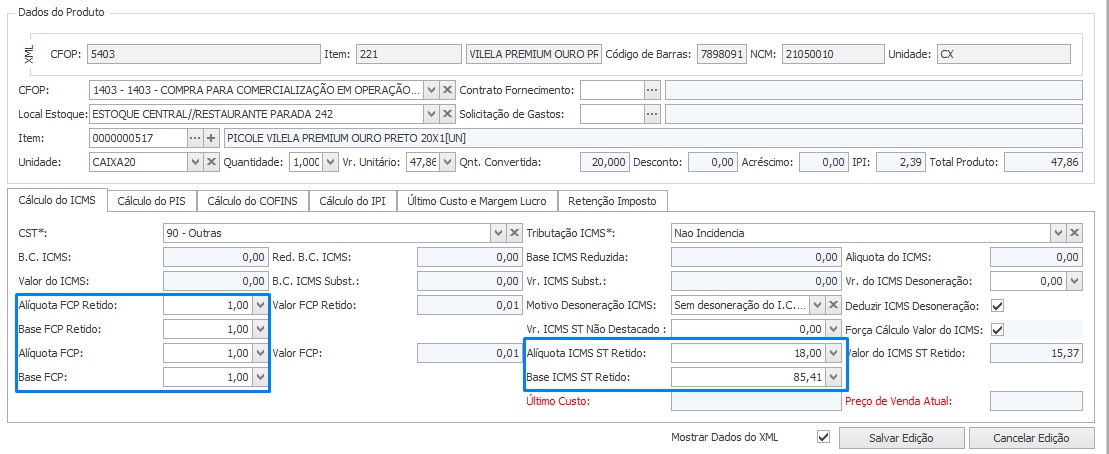This screenshot has width=1109, height=454.
Task: Expand Alíquota ICMS ST Retido dropdown
Action: [x=832, y=353]
